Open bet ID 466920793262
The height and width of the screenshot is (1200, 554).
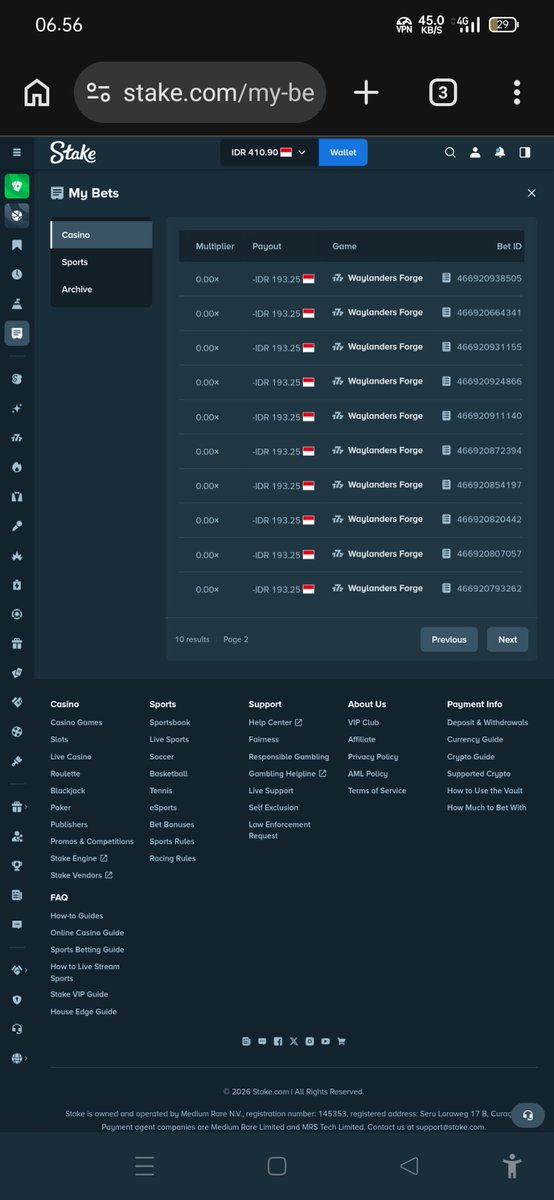tap(482, 589)
